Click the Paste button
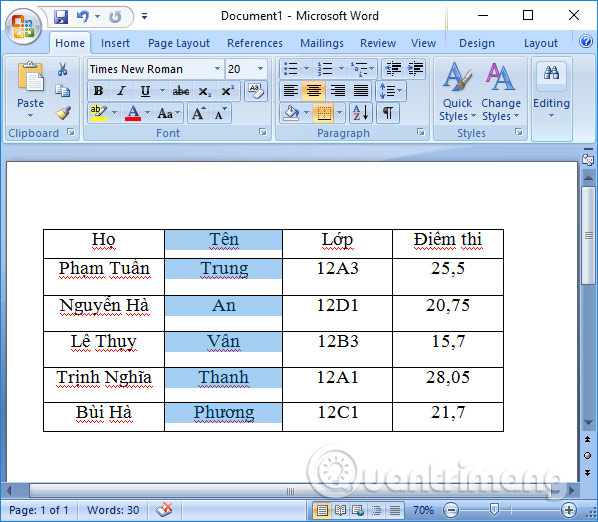This screenshot has height=522, width=598. coord(31,90)
